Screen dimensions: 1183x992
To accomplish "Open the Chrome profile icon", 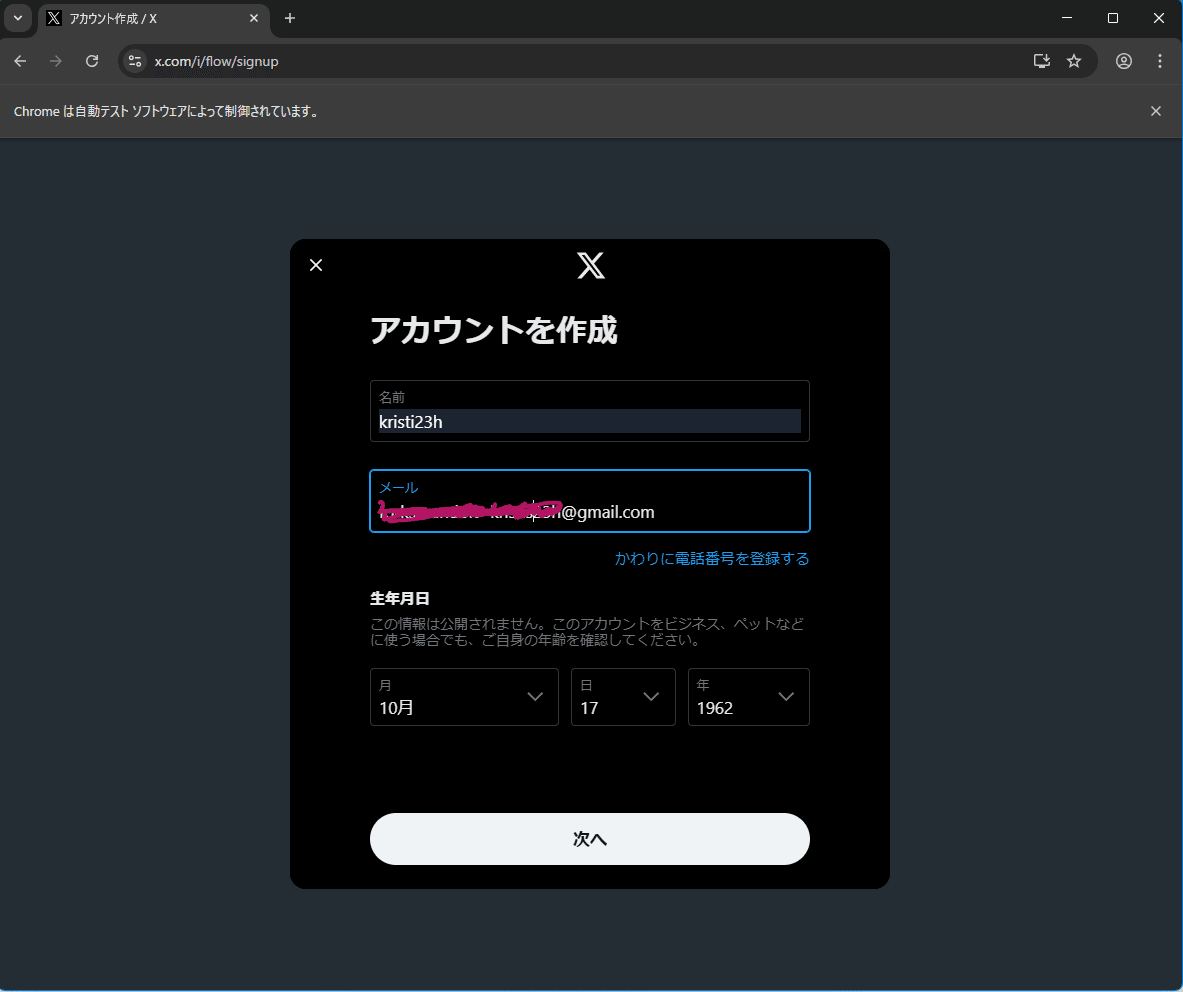I will [1123, 61].
